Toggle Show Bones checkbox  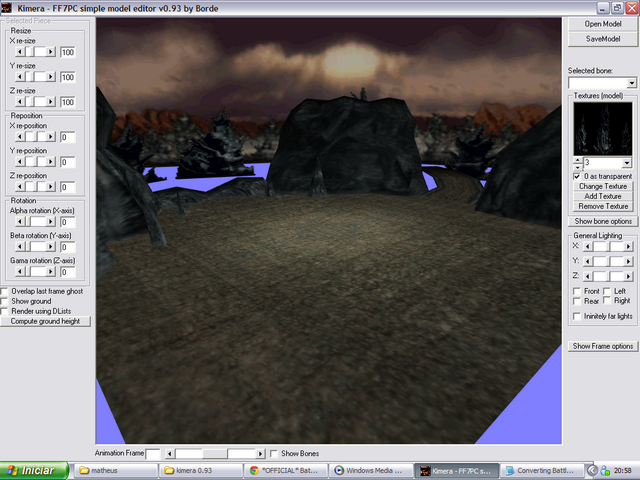coord(274,453)
